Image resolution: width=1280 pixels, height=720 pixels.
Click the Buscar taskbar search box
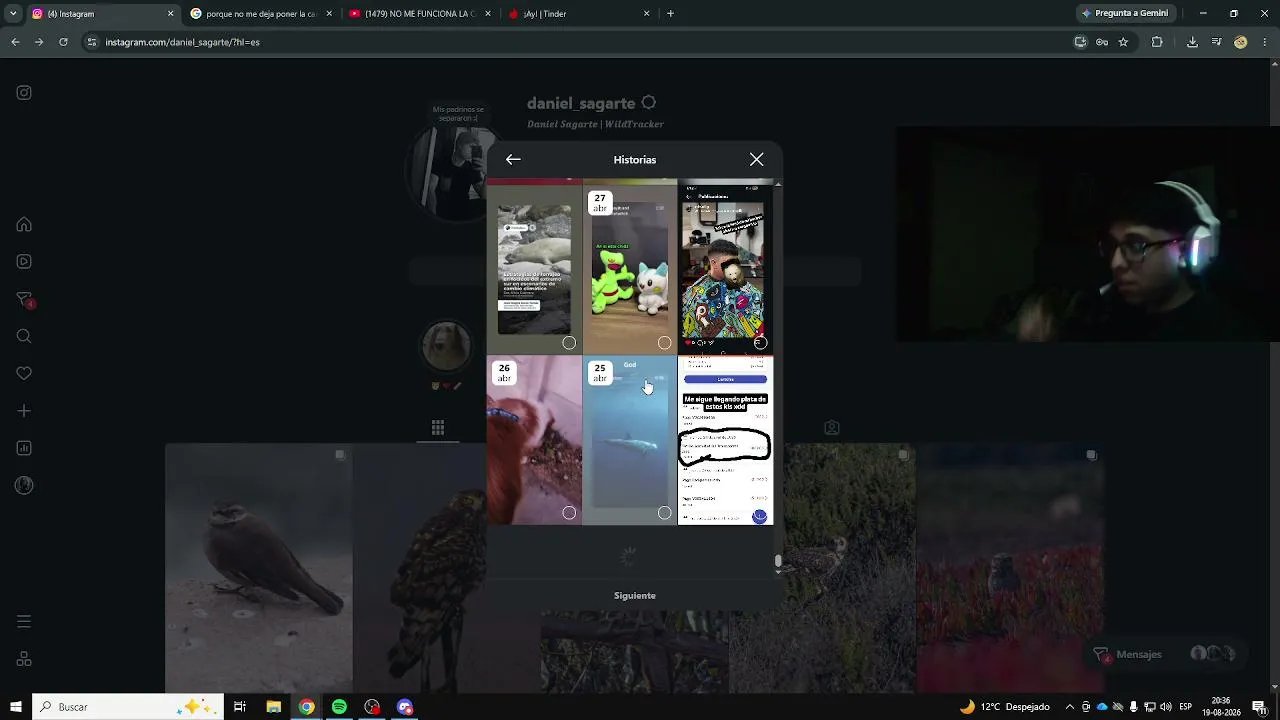pyautogui.click(x=130, y=707)
